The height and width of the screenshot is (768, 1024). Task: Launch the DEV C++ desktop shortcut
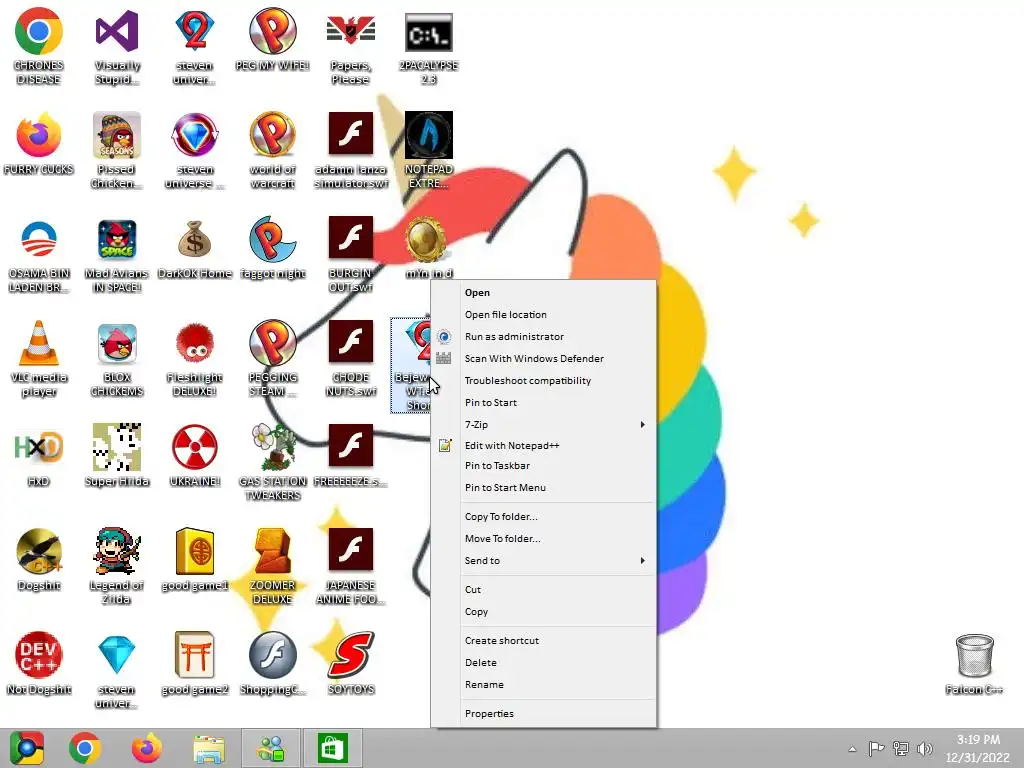[39, 655]
